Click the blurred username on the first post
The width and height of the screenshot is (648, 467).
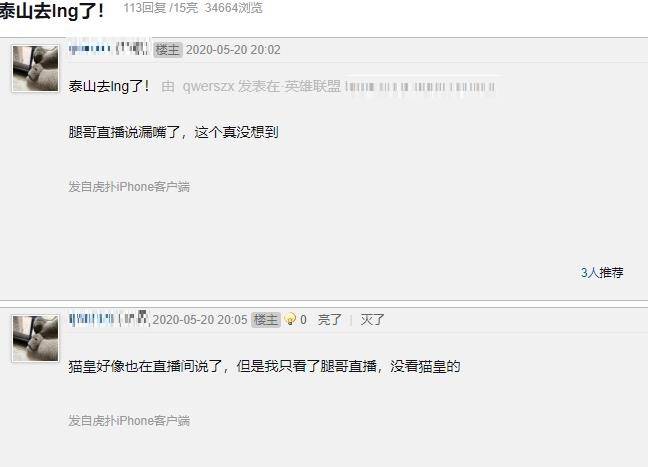coord(108,49)
